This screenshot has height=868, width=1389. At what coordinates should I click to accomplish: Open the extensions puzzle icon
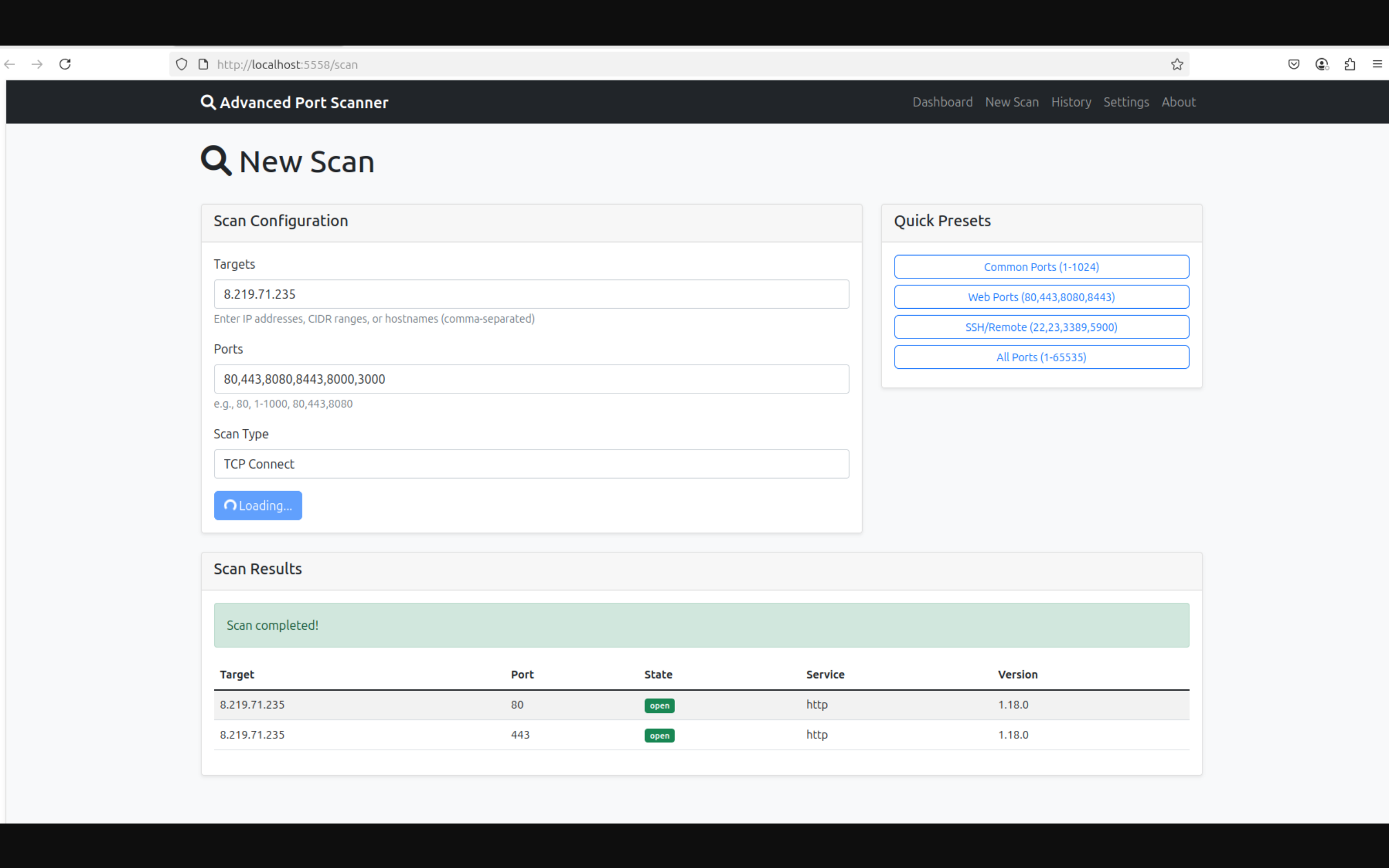point(1349,65)
